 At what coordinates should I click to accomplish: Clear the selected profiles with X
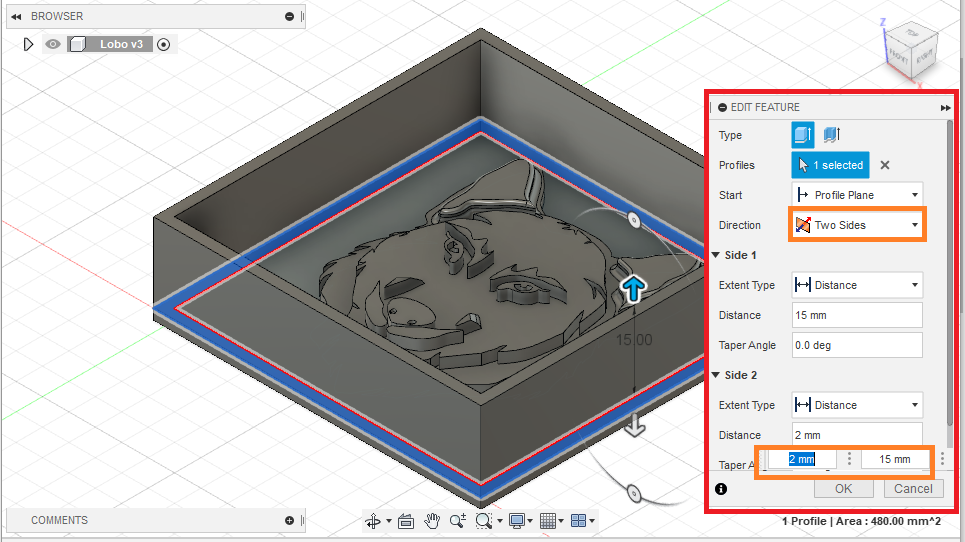[x=885, y=165]
